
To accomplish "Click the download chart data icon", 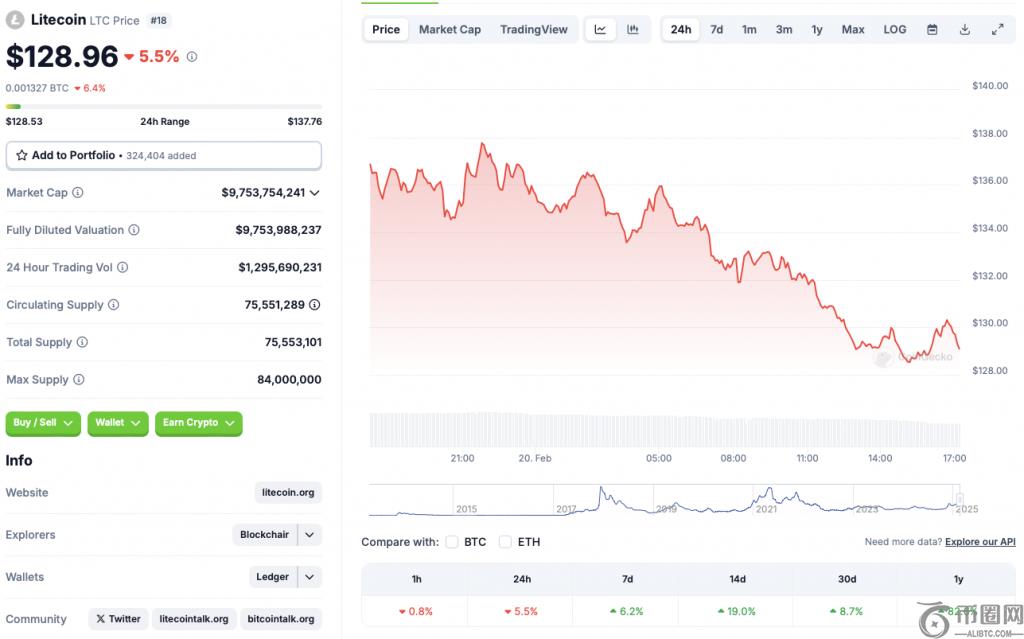I will [x=965, y=30].
